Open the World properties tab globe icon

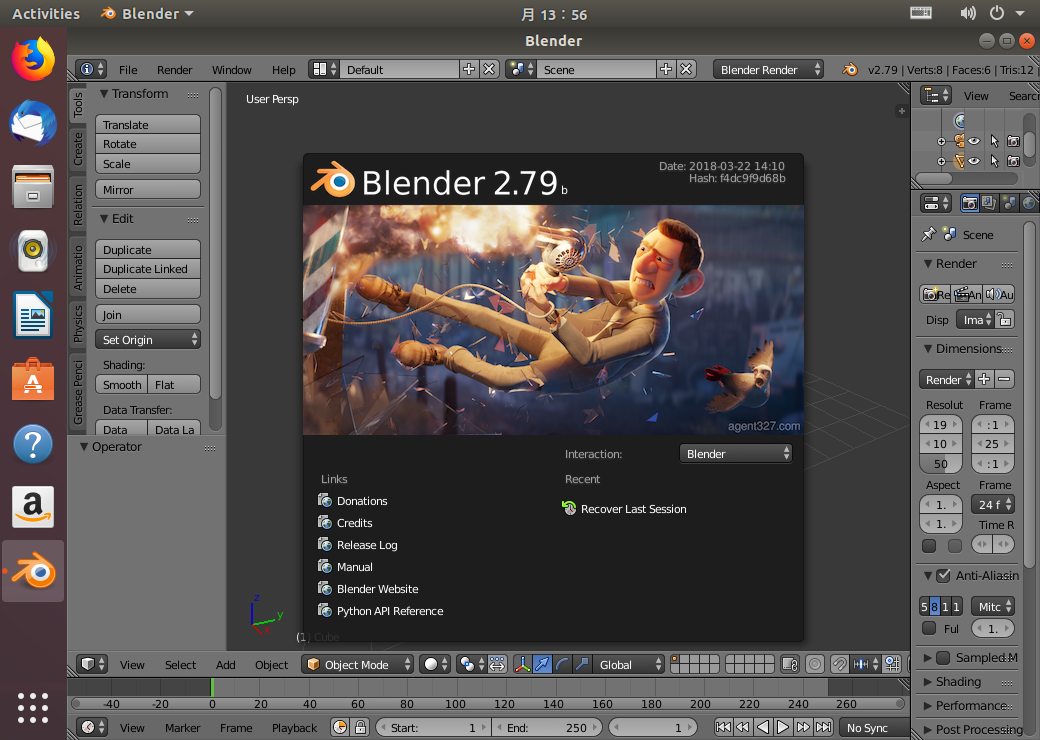(x=1029, y=203)
